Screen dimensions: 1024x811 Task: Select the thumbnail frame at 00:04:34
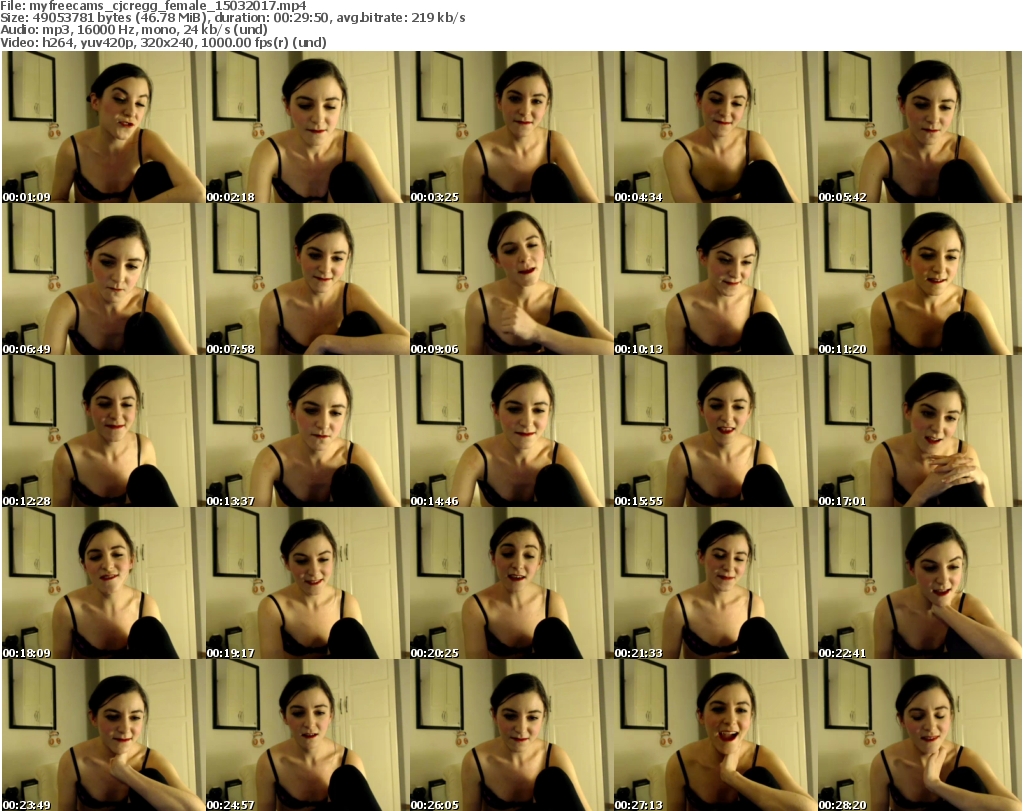pos(715,127)
